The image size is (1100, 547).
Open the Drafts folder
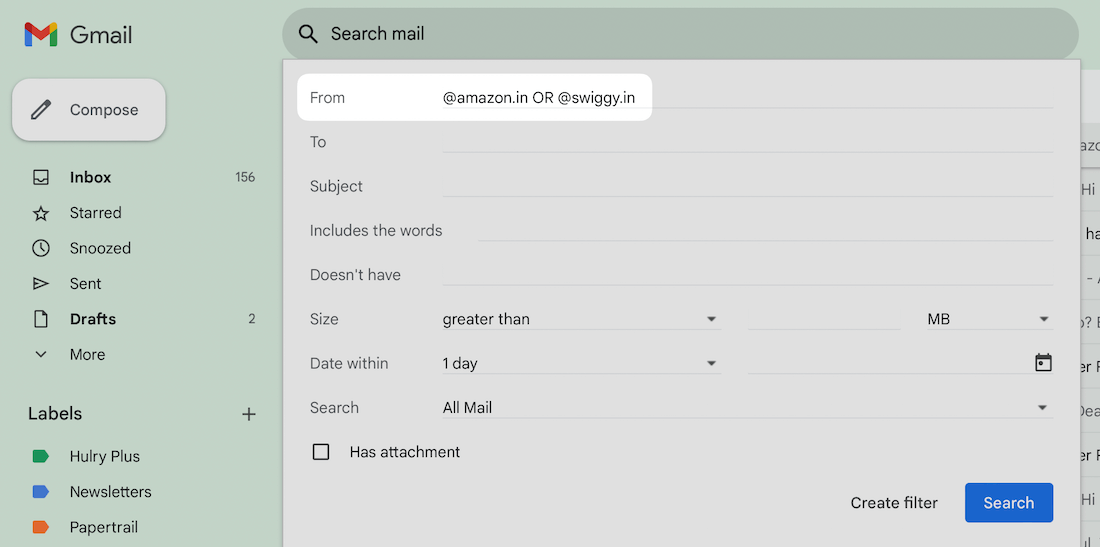point(92,319)
